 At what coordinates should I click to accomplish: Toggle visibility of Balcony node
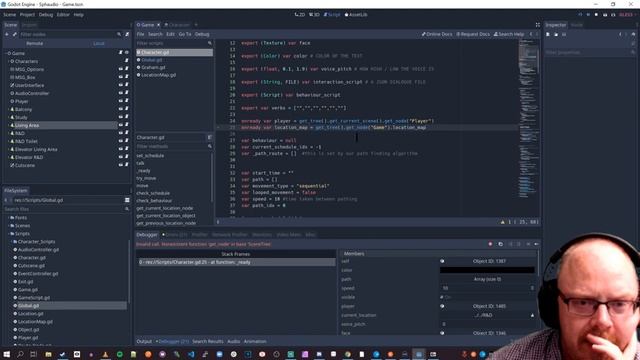pos(120,109)
